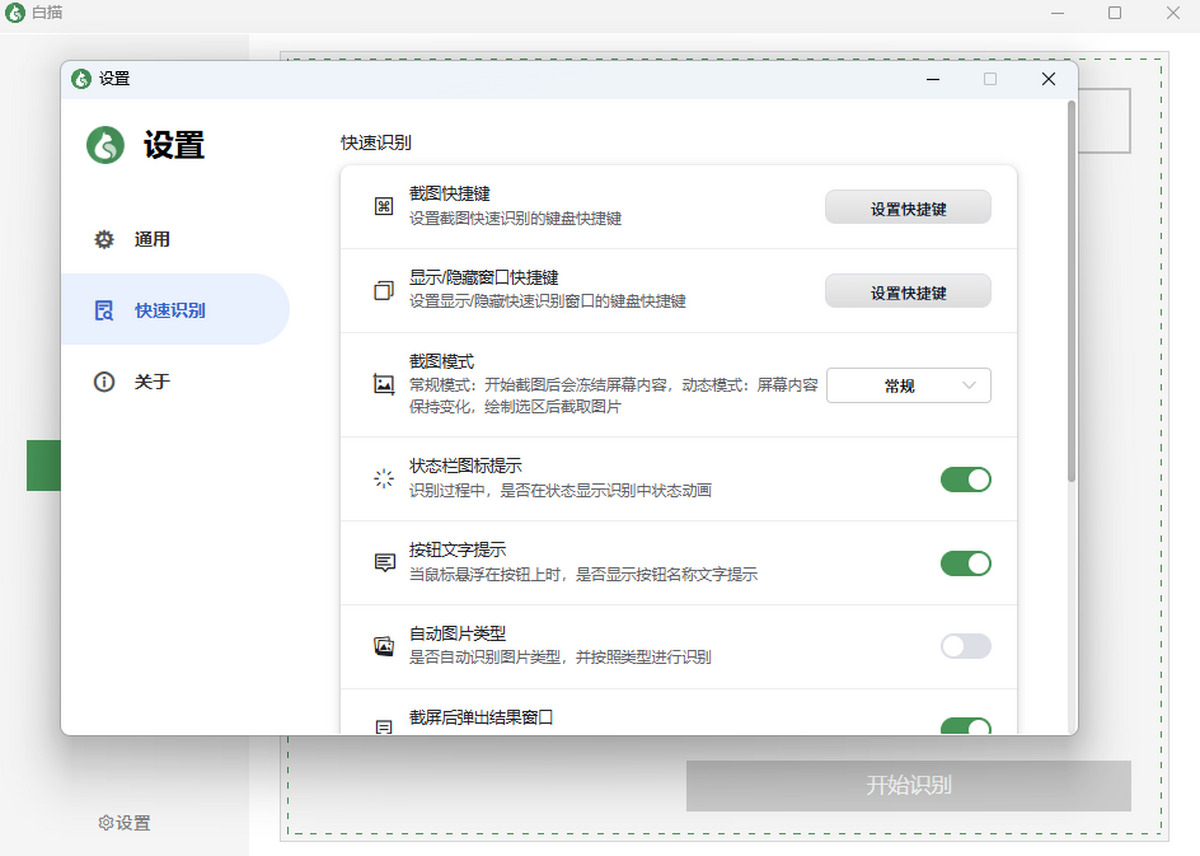The height and width of the screenshot is (856, 1200).
Task: Click the gear icon next to 通用
Action: click(x=104, y=239)
